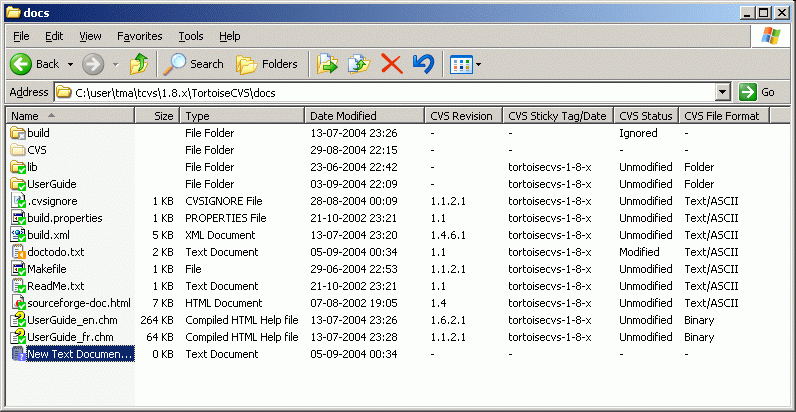Click the sourceforge-doc.html file name
Viewport: 796px width, 412px height.
79,303
